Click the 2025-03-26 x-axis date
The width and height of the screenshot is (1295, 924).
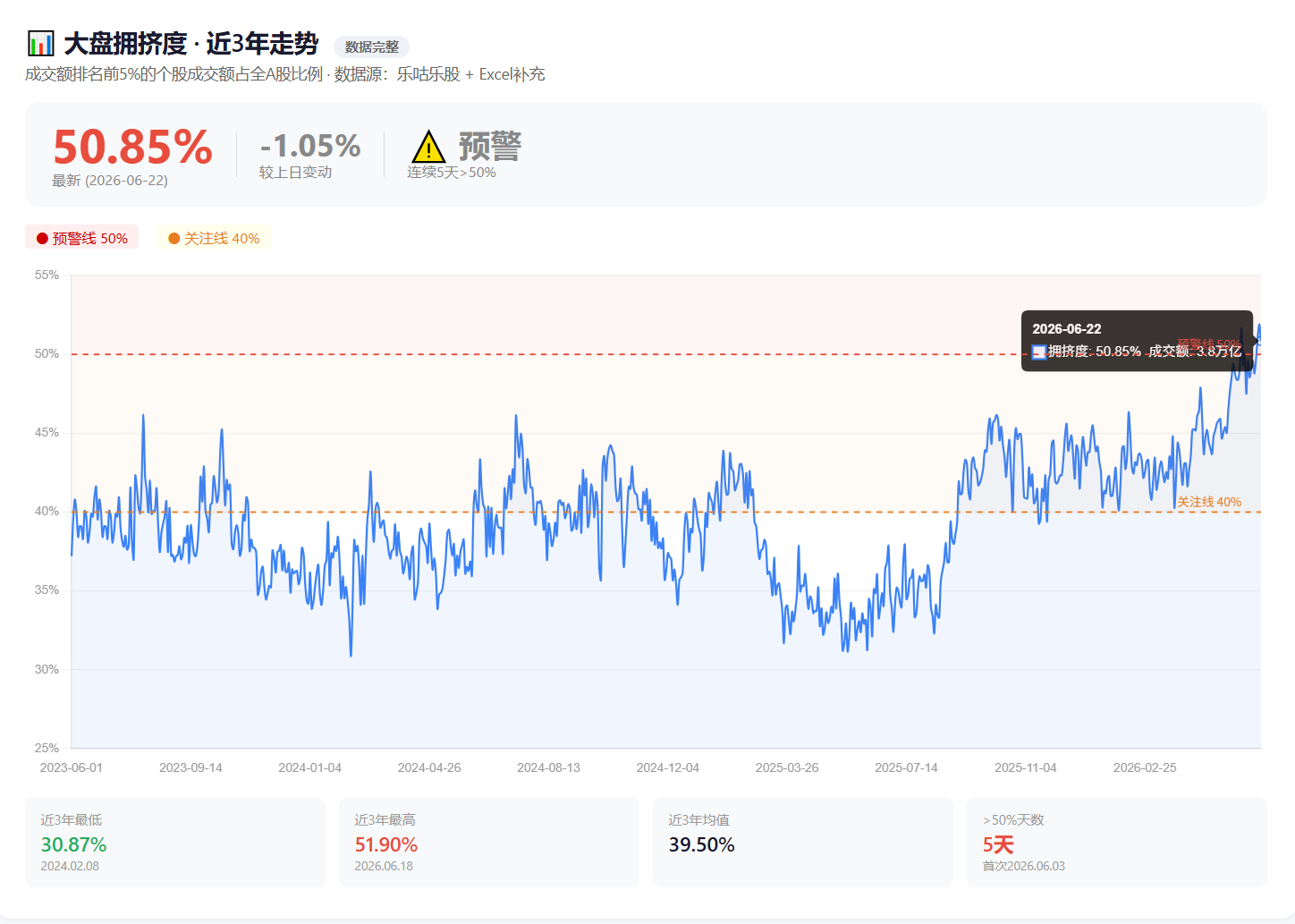787,767
